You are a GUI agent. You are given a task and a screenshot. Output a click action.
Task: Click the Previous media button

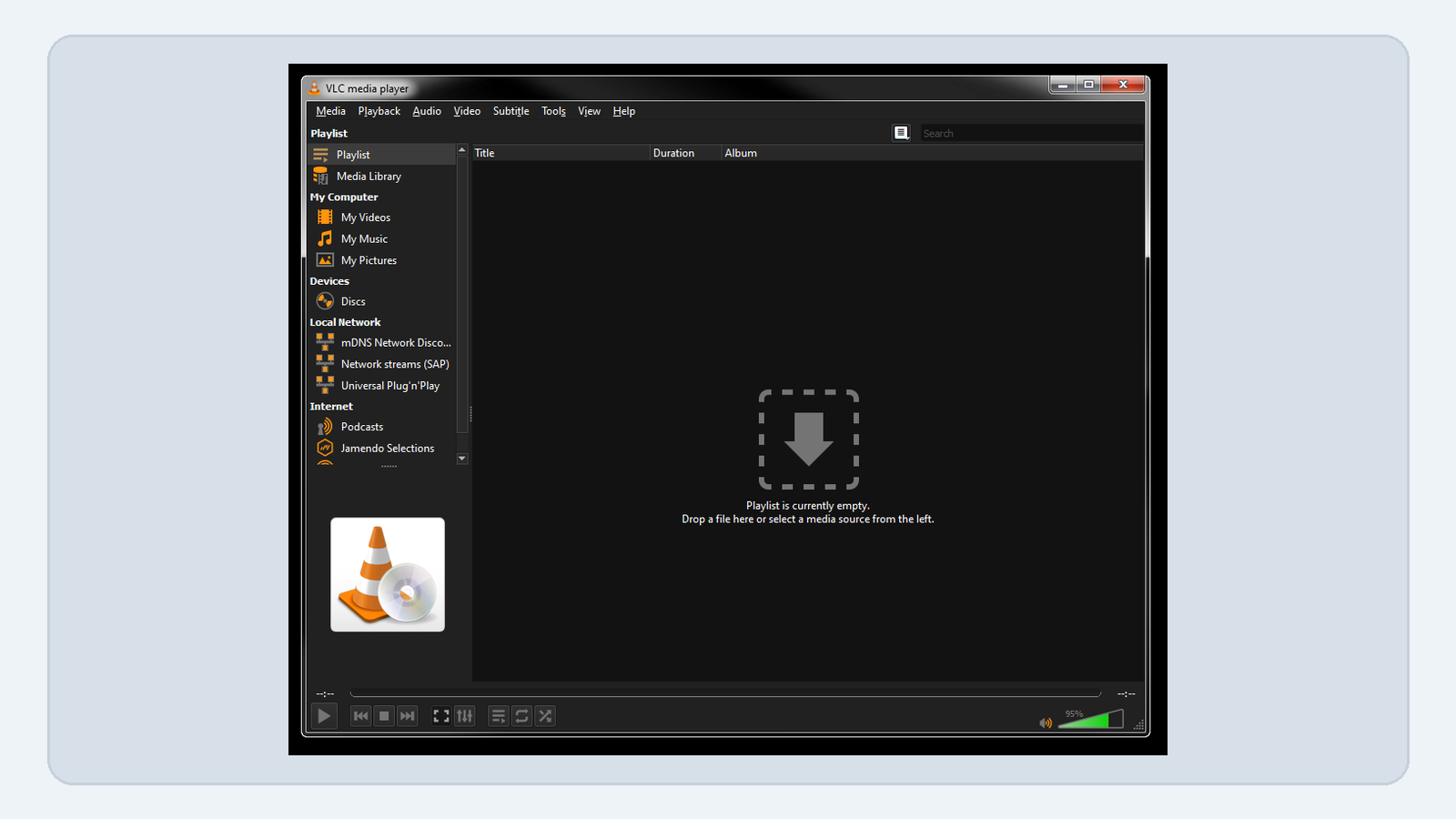[360, 716]
